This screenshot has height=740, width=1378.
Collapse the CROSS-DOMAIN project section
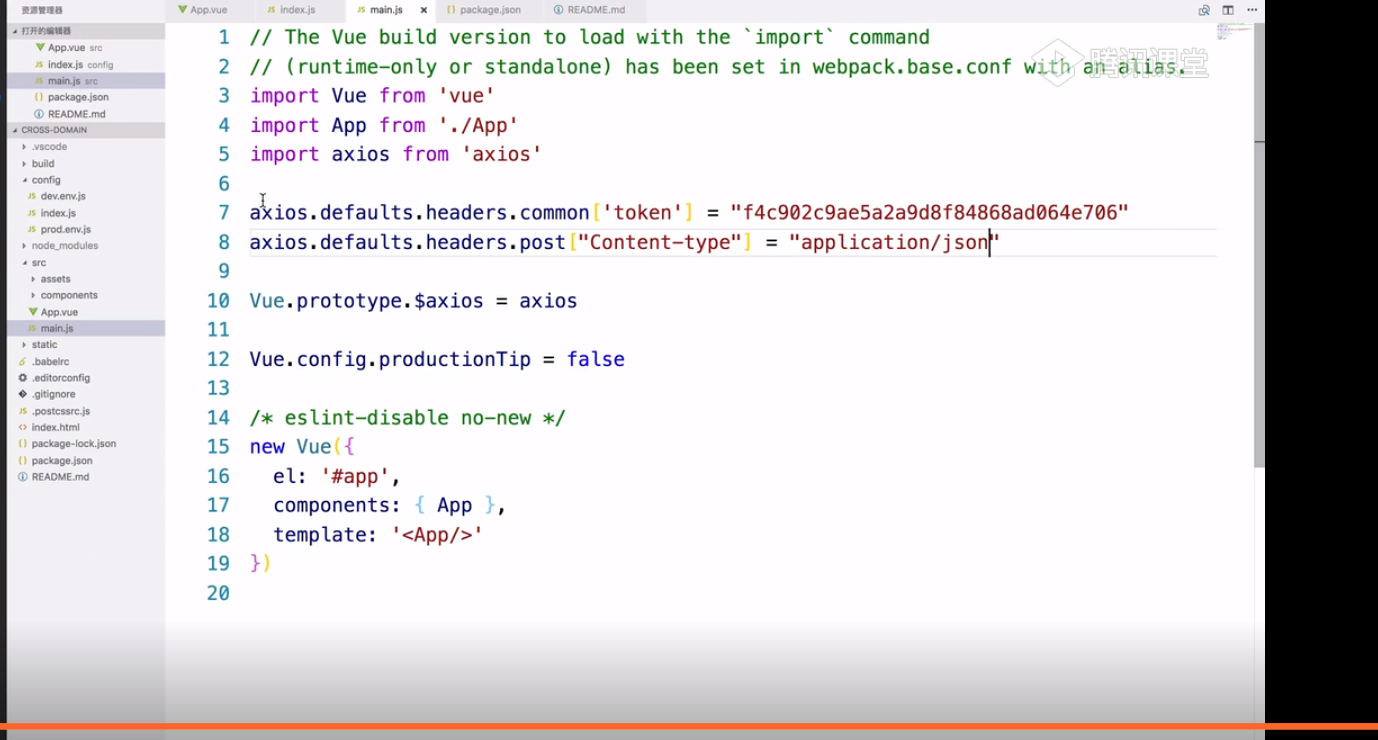tap(86, 130)
